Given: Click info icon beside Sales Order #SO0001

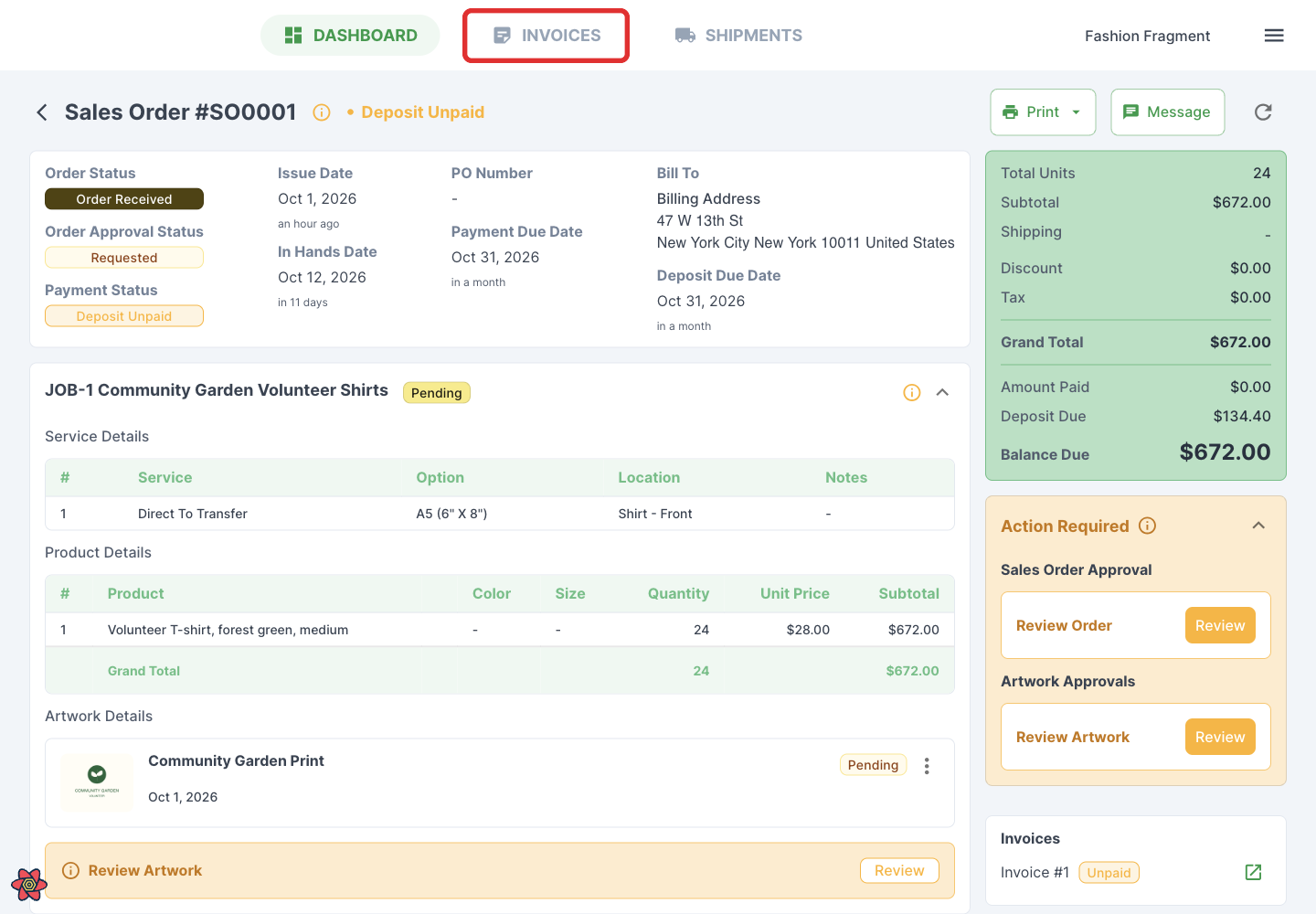Looking at the screenshot, I should coord(322,112).
